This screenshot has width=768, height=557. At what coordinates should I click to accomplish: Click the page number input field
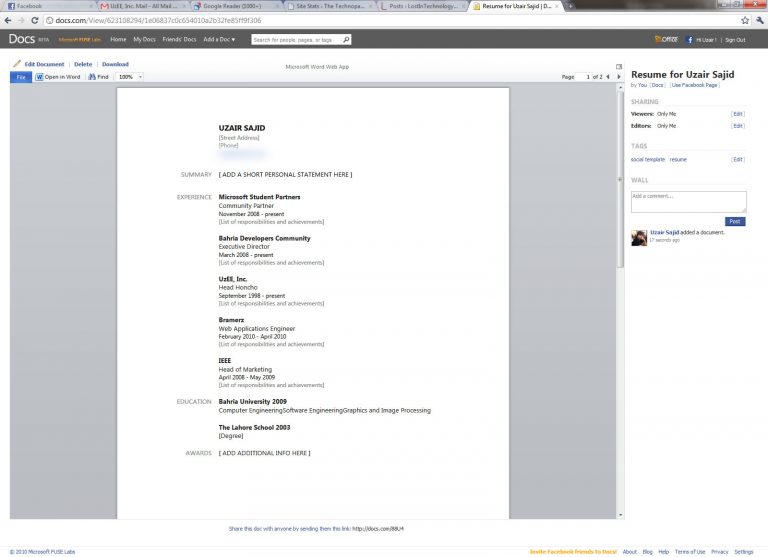pos(584,77)
